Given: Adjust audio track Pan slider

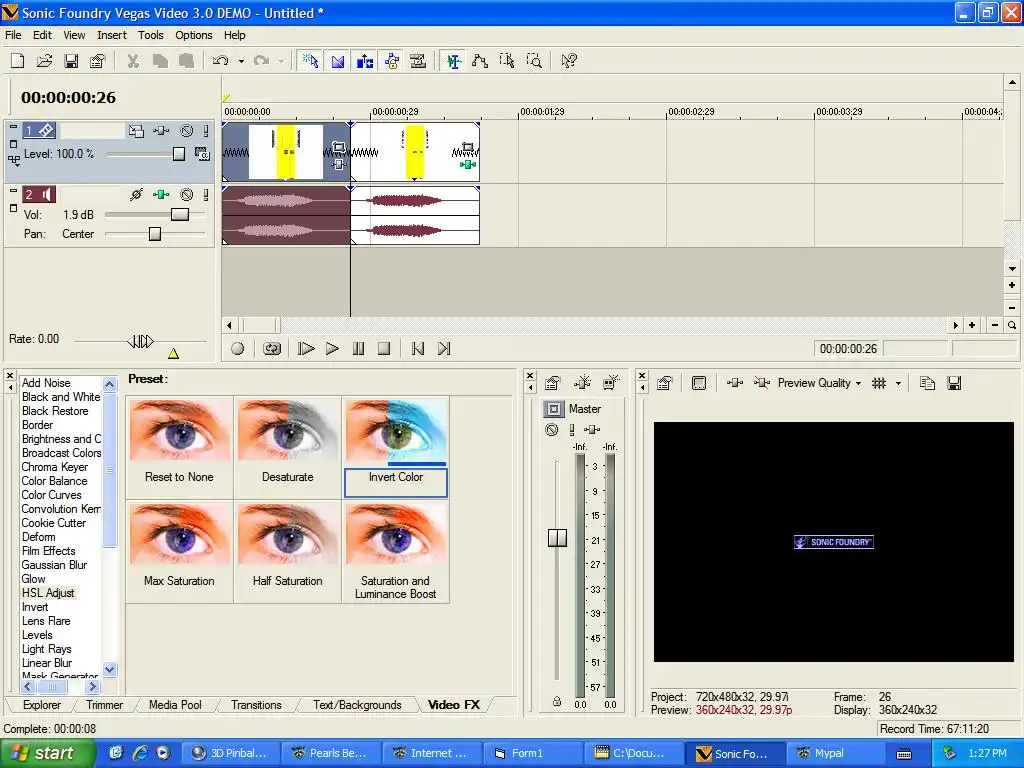Looking at the screenshot, I should click(x=155, y=234).
